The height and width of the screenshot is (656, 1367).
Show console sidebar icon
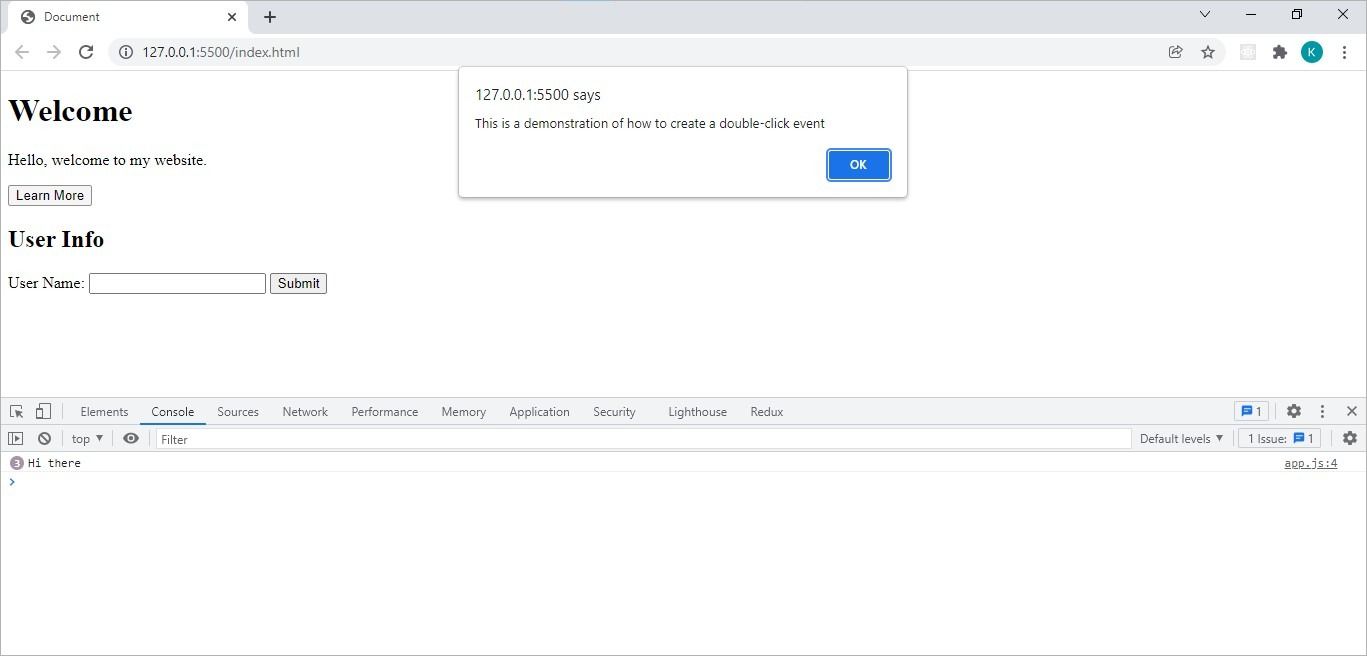[x=16, y=438]
